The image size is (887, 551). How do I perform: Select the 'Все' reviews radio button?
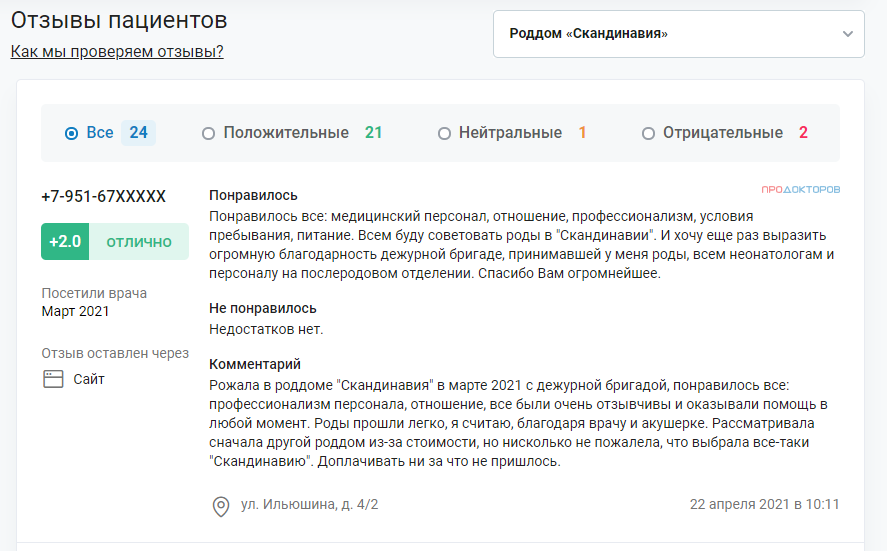(x=71, y=134)
